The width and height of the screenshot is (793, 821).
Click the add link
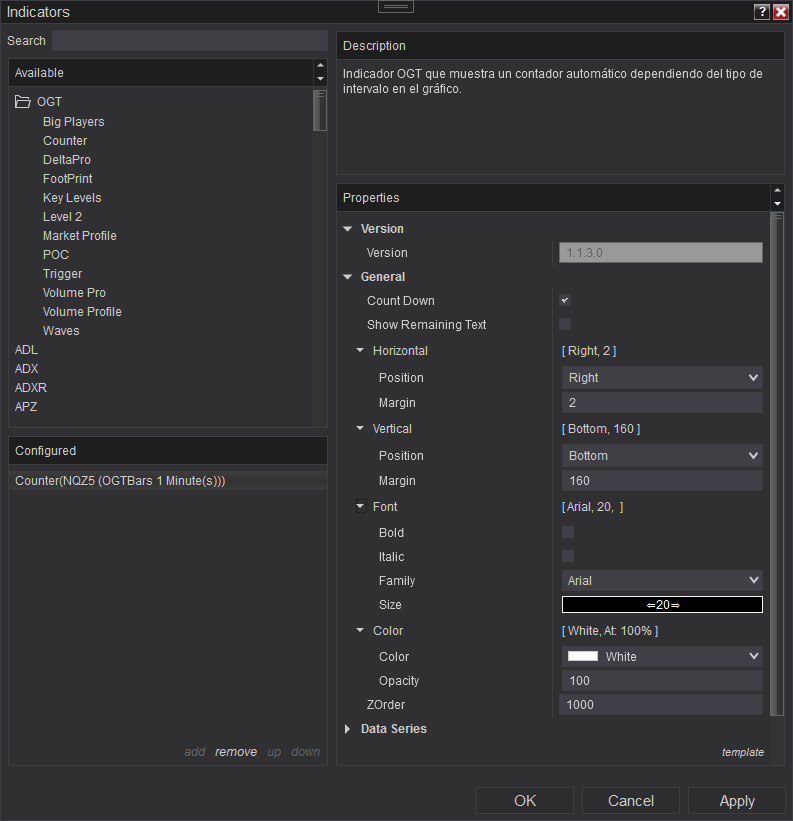click(x=195, y=752)
